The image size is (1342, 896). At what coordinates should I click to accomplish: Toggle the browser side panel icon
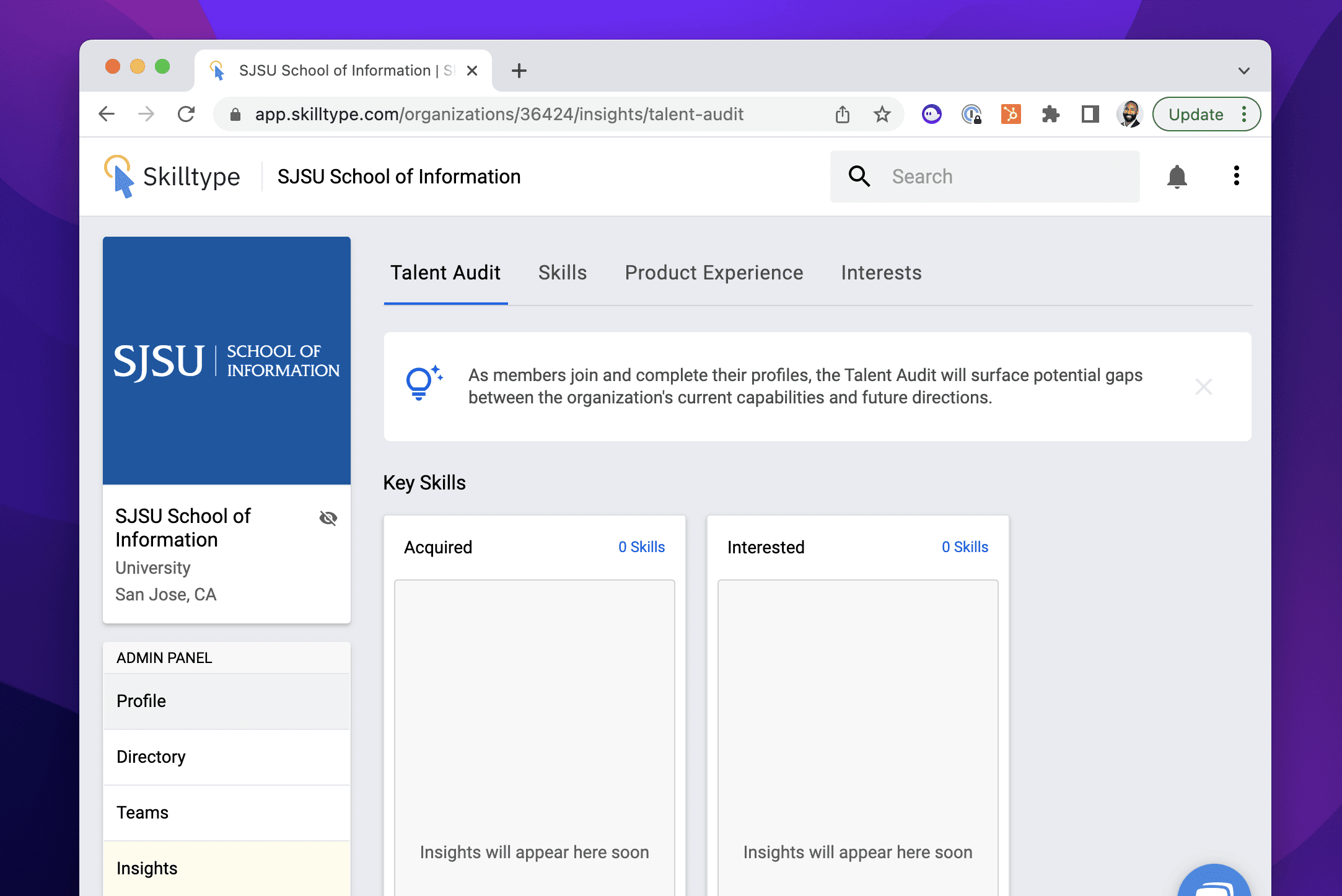pyautogui.click(x=1090, y=115)
